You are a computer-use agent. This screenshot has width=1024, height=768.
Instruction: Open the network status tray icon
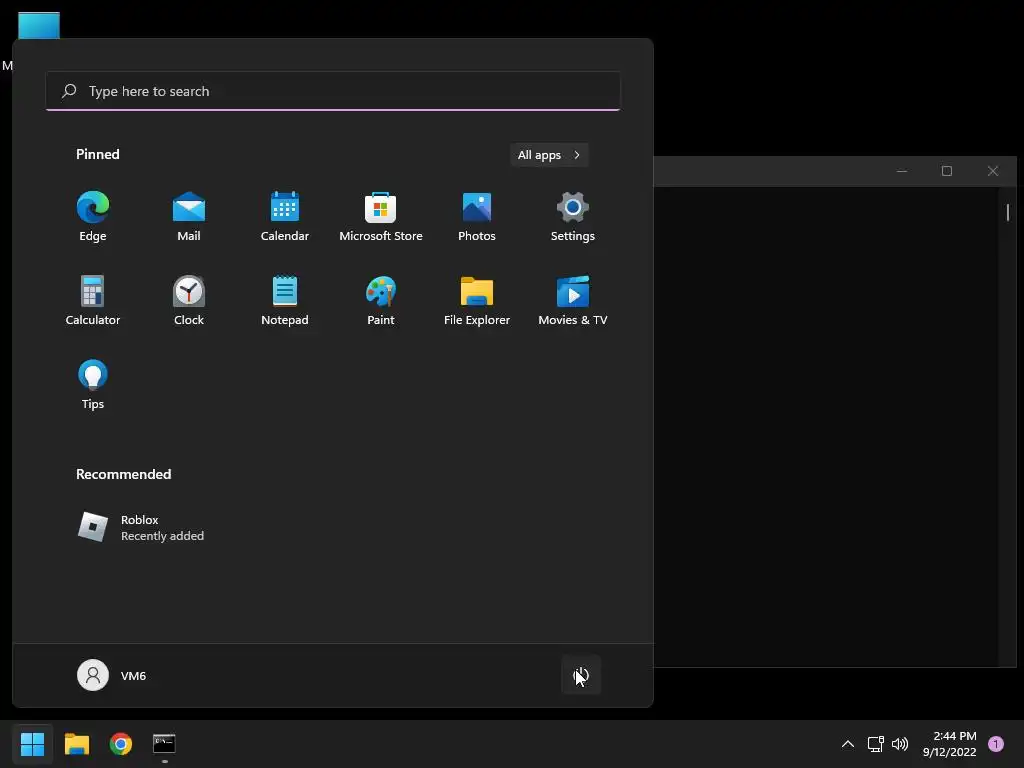875,744
